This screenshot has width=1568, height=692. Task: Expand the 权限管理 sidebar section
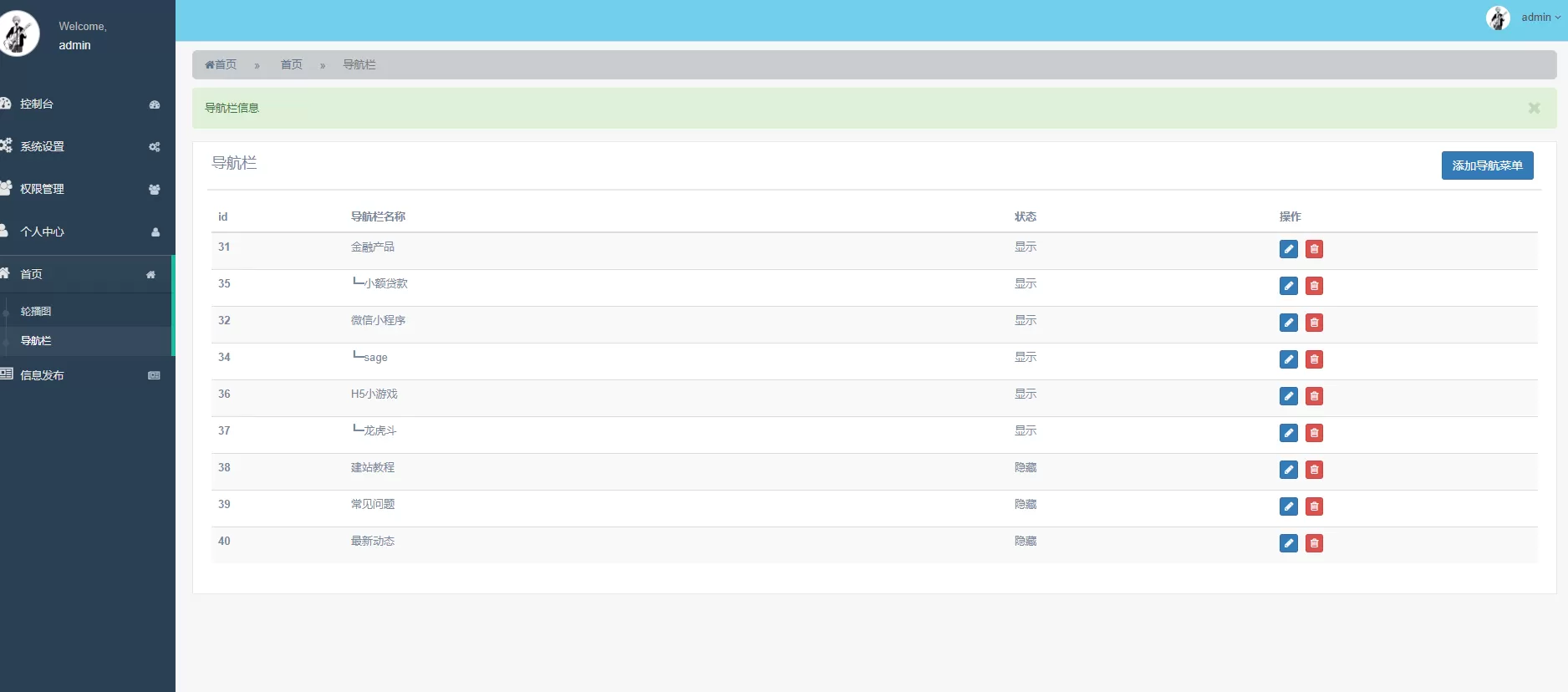79,189
